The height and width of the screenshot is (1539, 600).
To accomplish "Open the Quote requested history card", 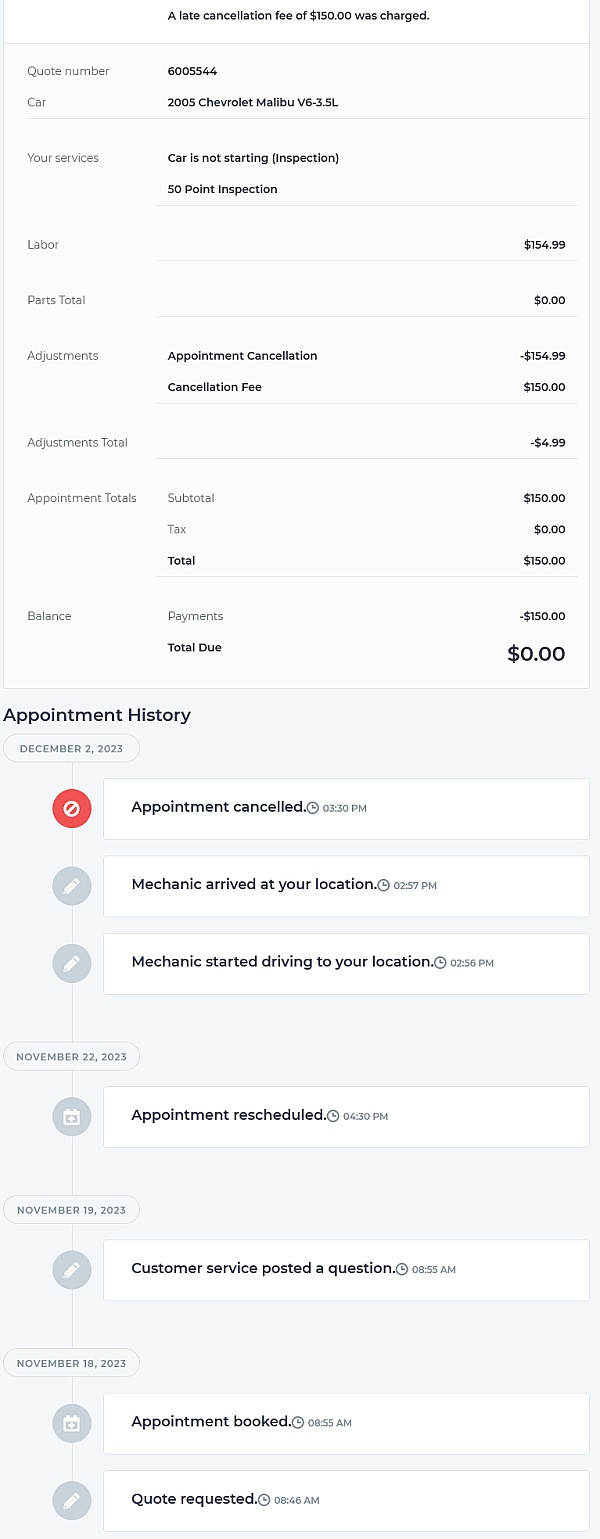I will point(346,1501).
